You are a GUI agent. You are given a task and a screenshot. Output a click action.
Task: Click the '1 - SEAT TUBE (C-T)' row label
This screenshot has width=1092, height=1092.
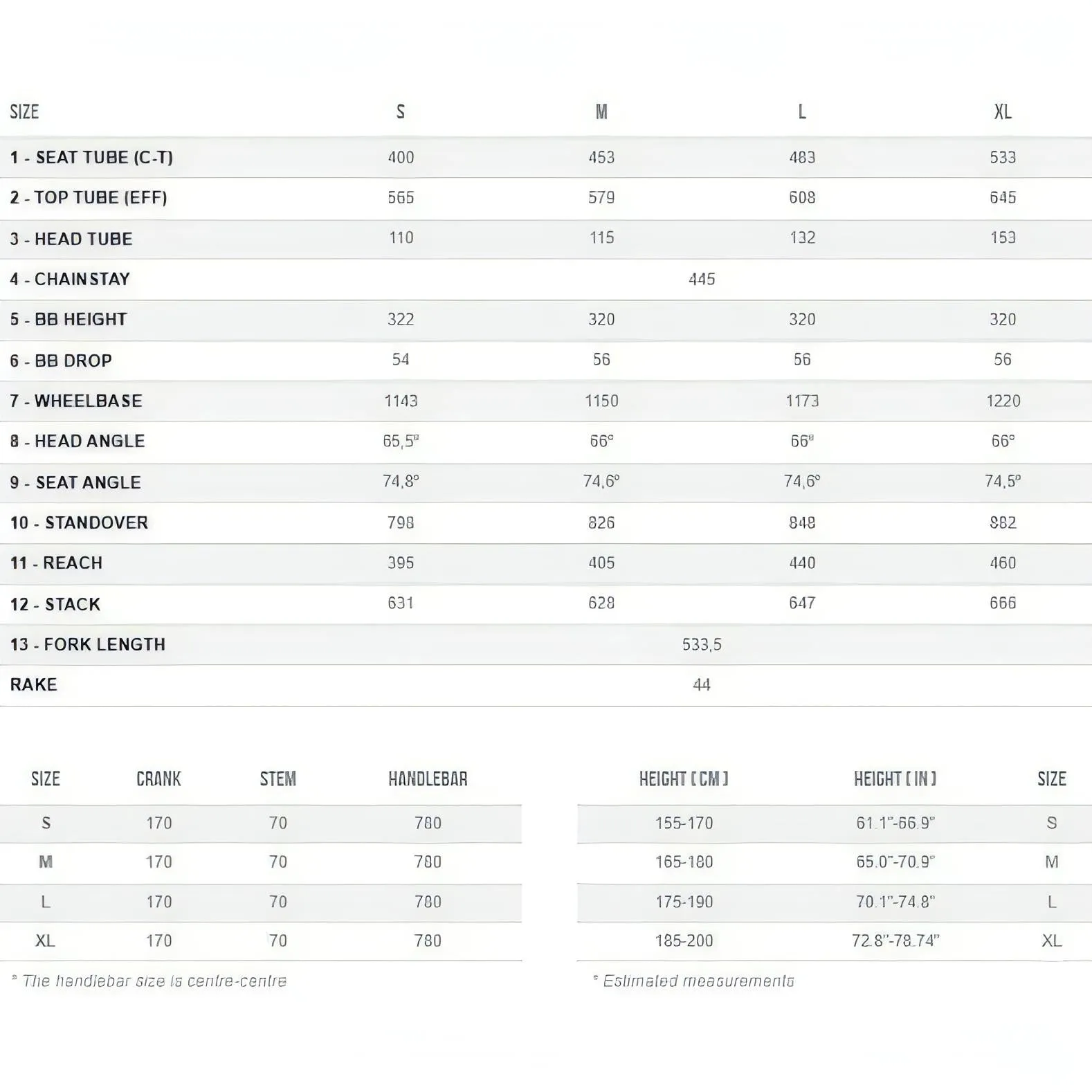tap(91, 158)
